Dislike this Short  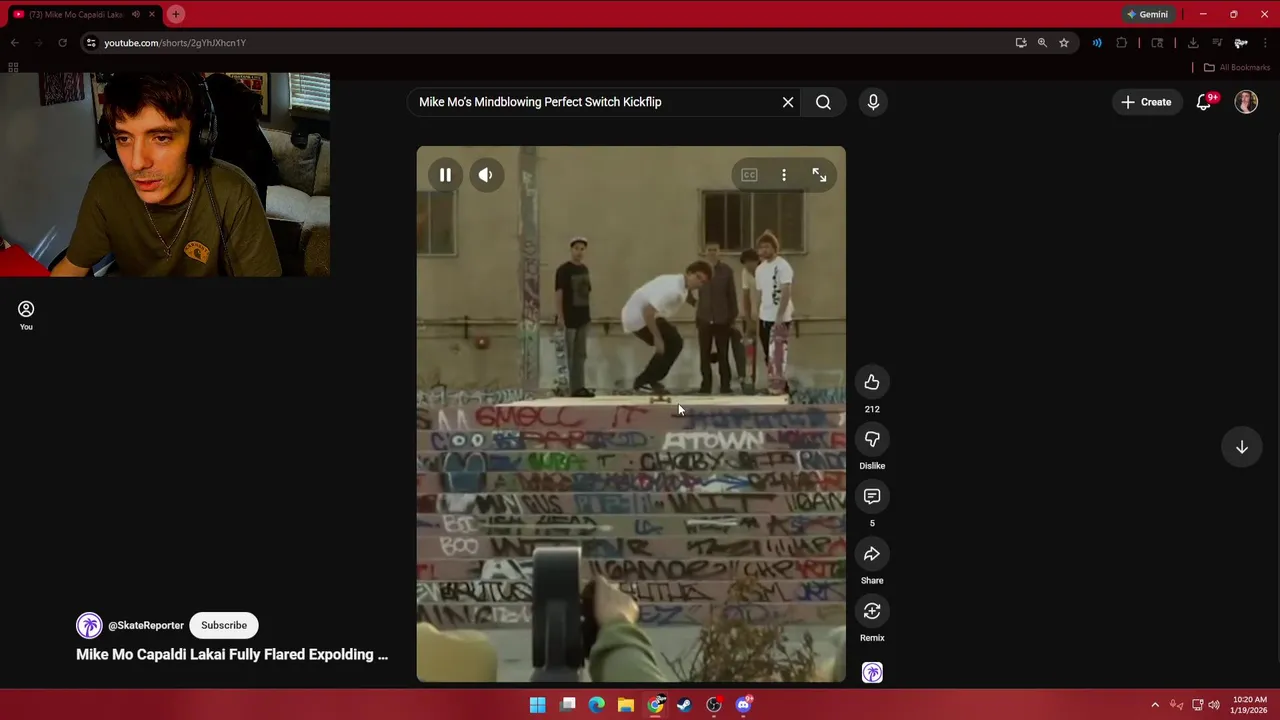(x=872, y=439)
